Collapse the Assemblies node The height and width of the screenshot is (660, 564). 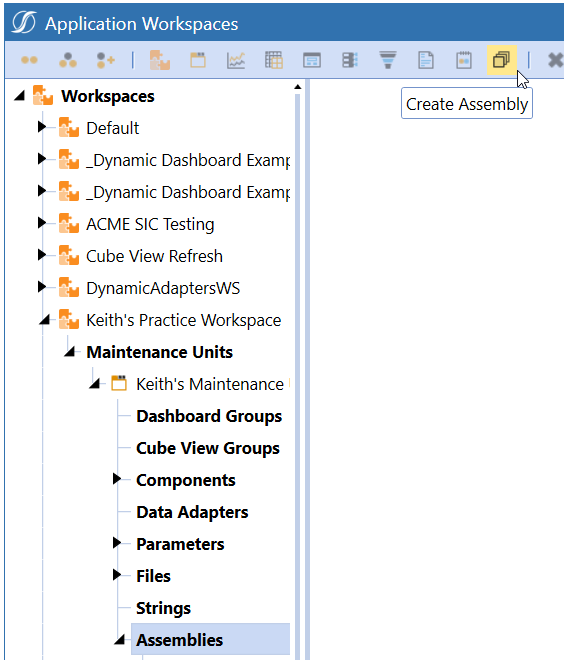click(120, 640)
